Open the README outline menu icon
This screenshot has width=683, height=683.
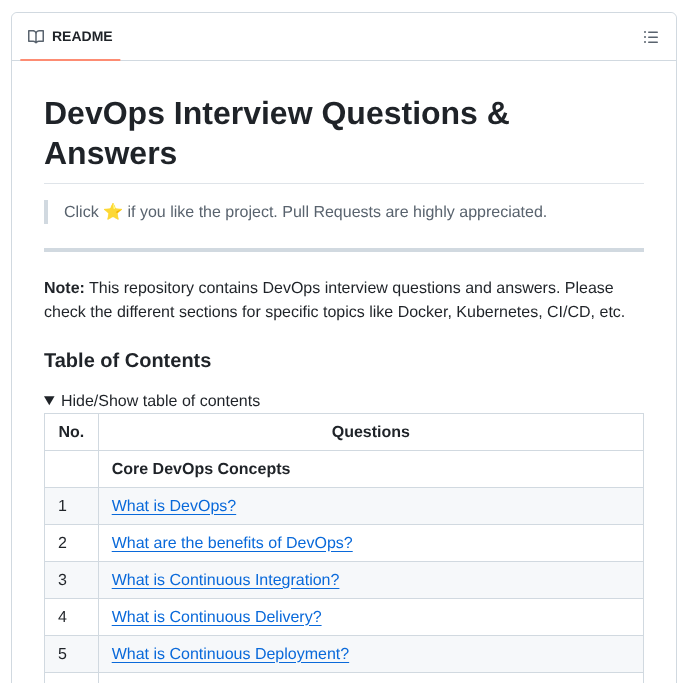pos(650,37)
